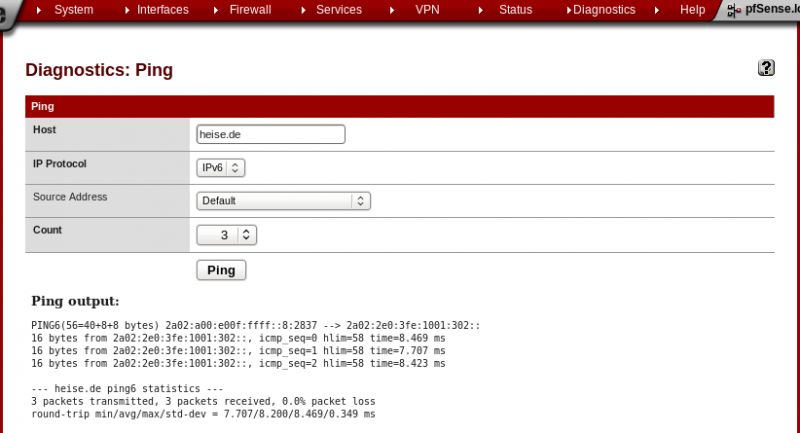The width and height of the screenshot is (800, 433).
Task: Click the arrow icon before Help
Action: pos(657,10)
